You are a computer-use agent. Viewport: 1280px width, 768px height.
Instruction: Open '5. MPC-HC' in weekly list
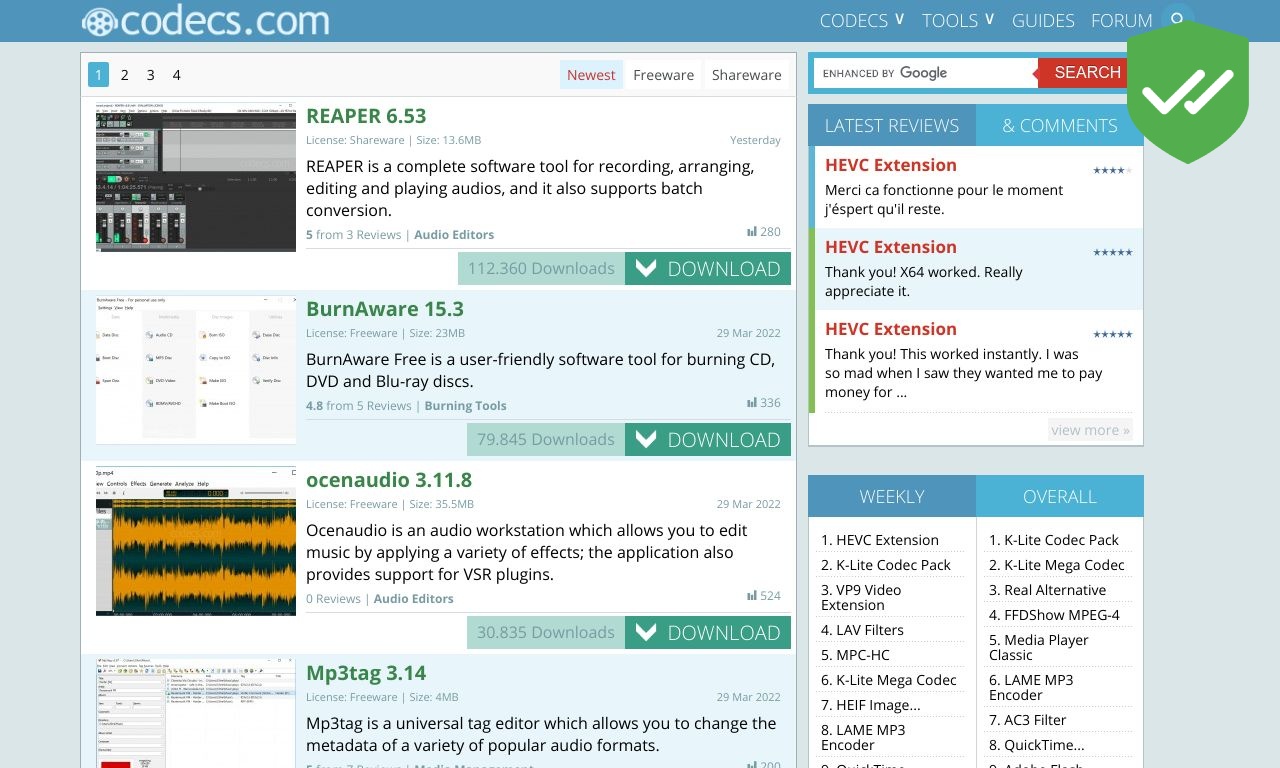tap(855, 655)
